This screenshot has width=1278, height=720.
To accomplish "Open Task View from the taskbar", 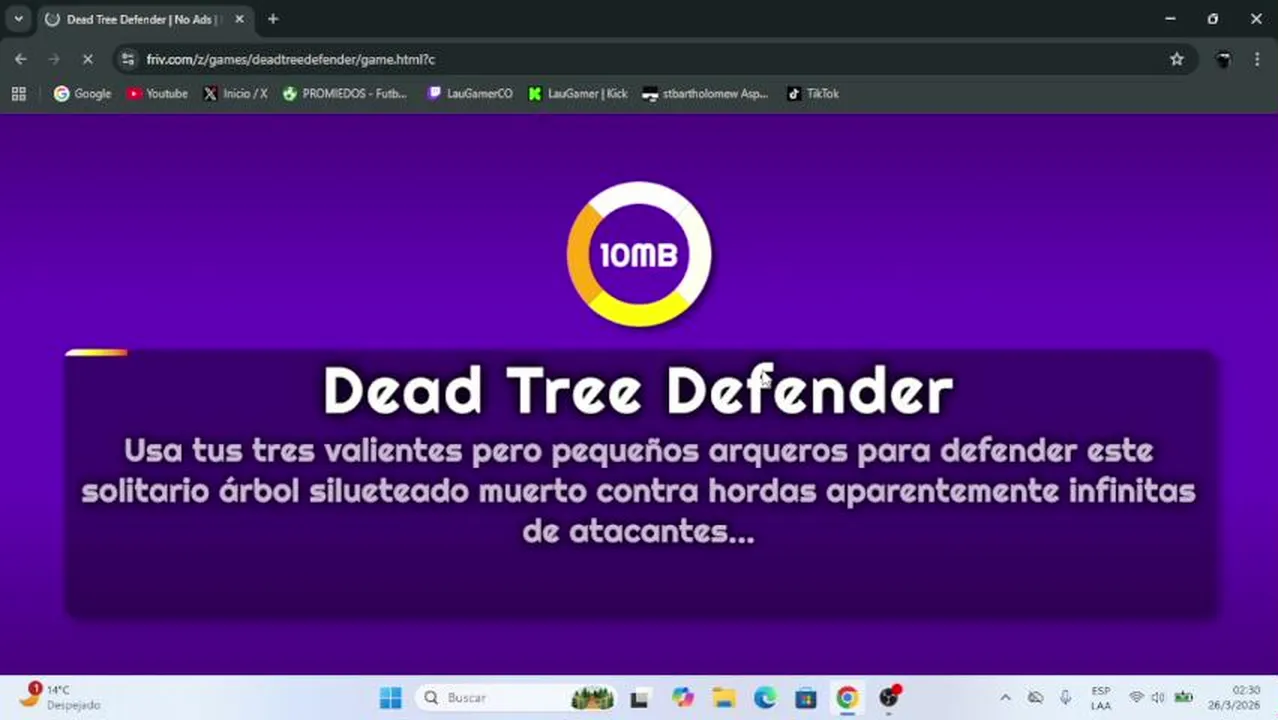I will (639, 698).
